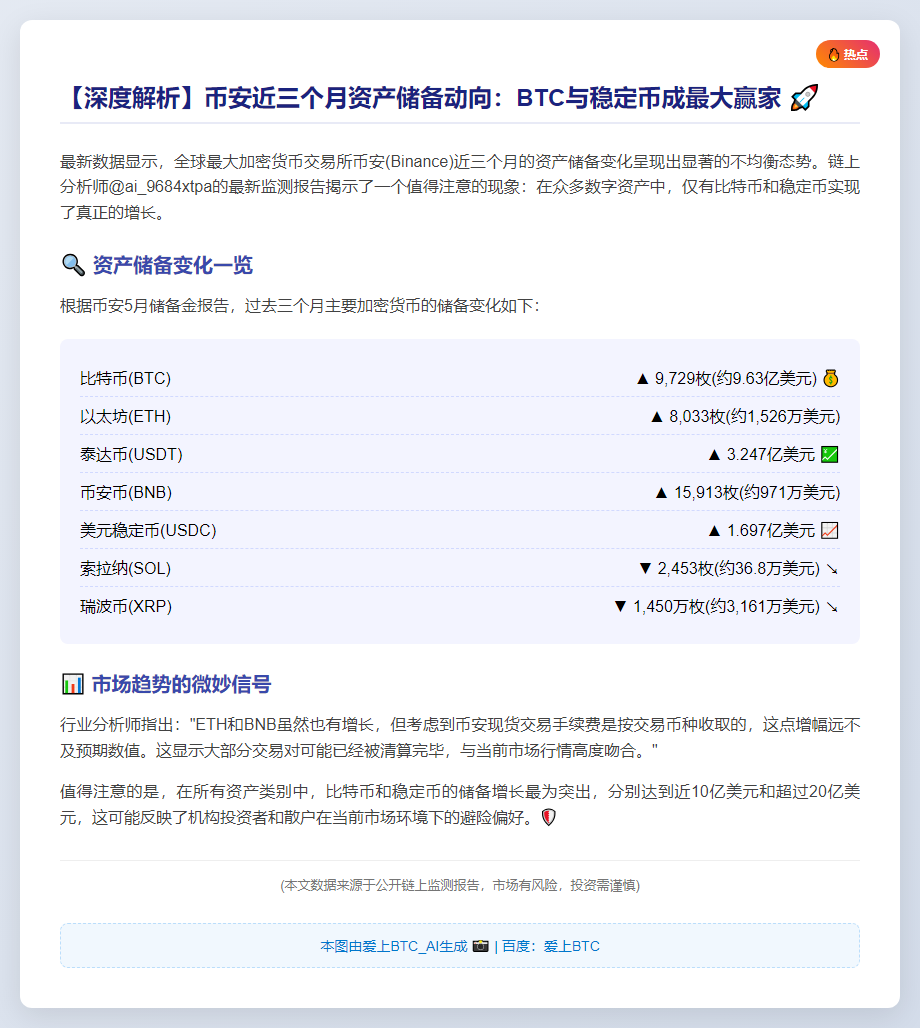The width and height of the screenshot is (920, 1028).
Task: Click the rocket emoji in the title
Action: (x=803, y=98)
